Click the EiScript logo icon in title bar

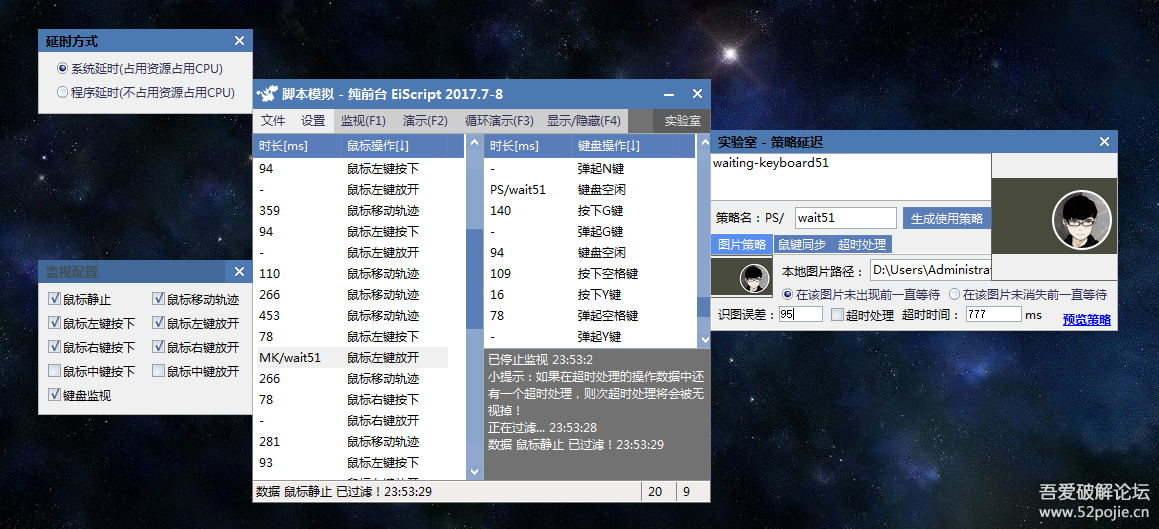(266, 94)
